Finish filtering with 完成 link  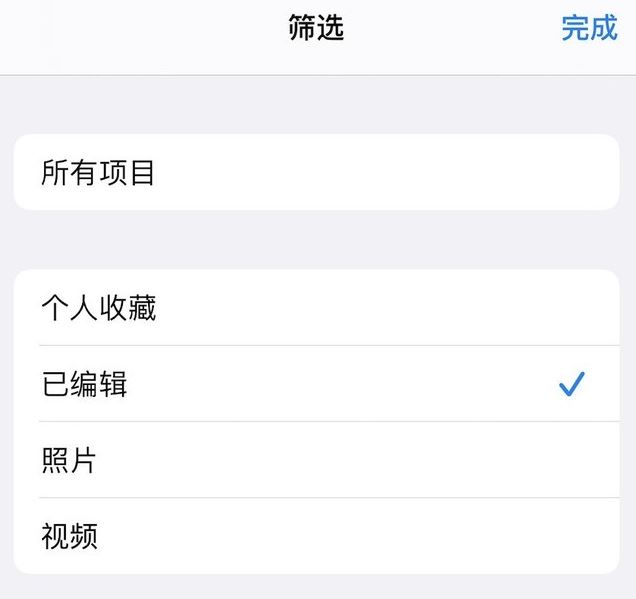coord(589,28)
